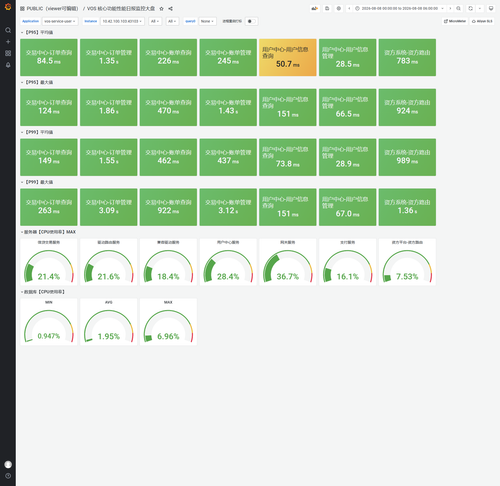Image resolution: width=500 pixels, height=486 pixels.
Task: Click the AVG database gauge showing 1.95%
Action: (109, 322)
